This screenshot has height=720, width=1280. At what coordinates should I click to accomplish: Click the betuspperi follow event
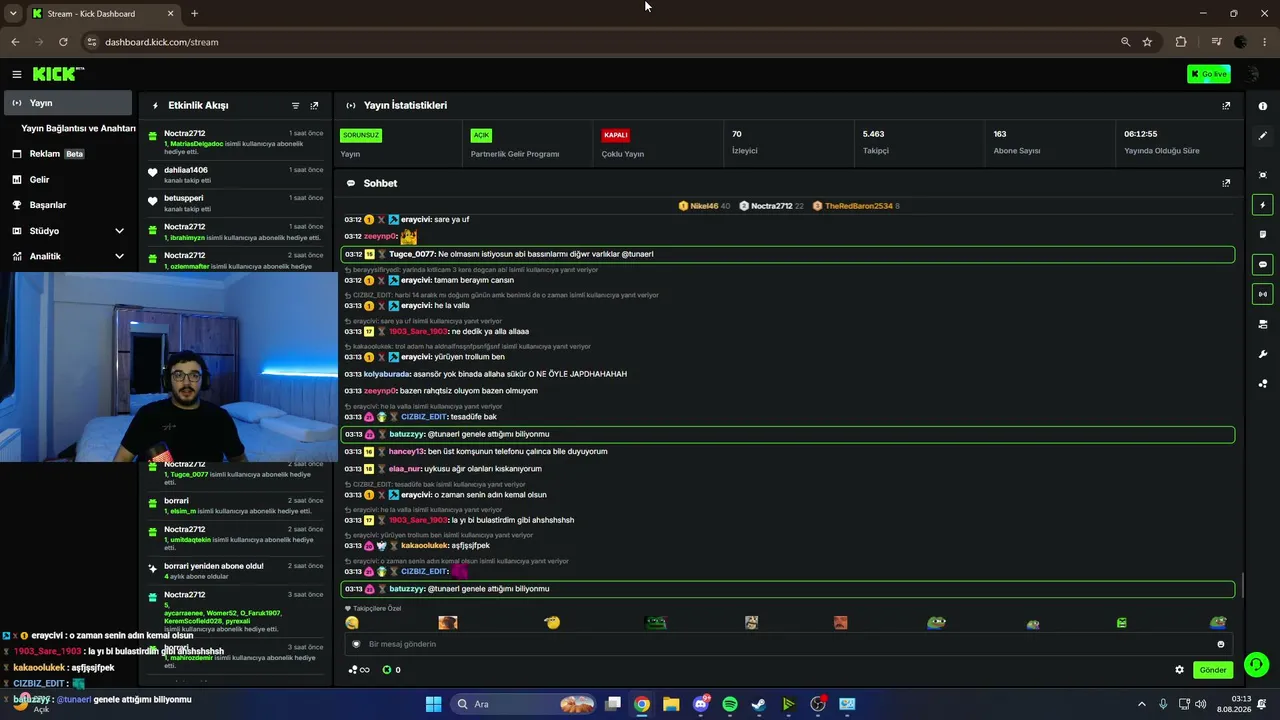point(236,203)
